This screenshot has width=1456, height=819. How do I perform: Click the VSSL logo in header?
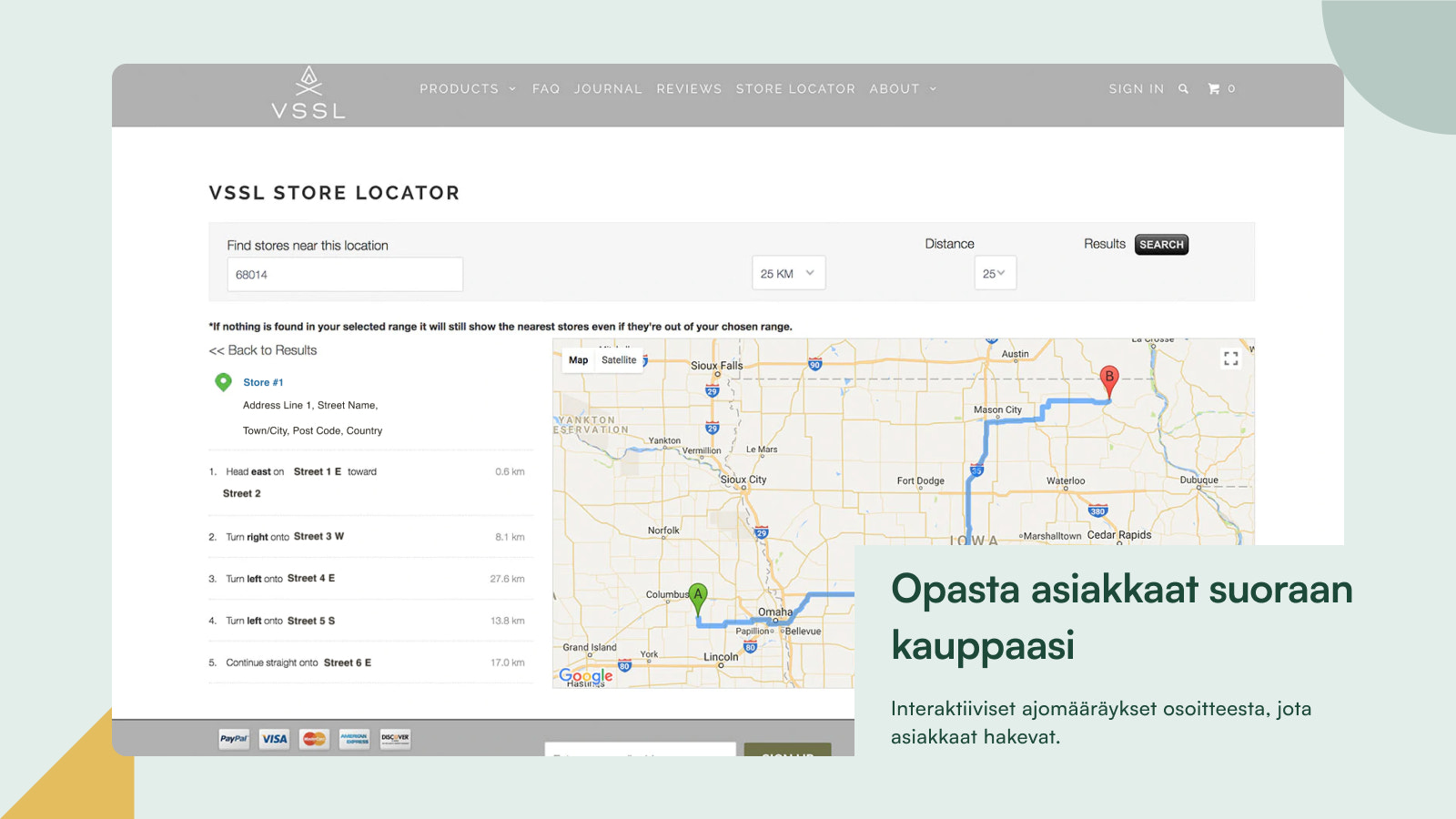coord(308,93)
